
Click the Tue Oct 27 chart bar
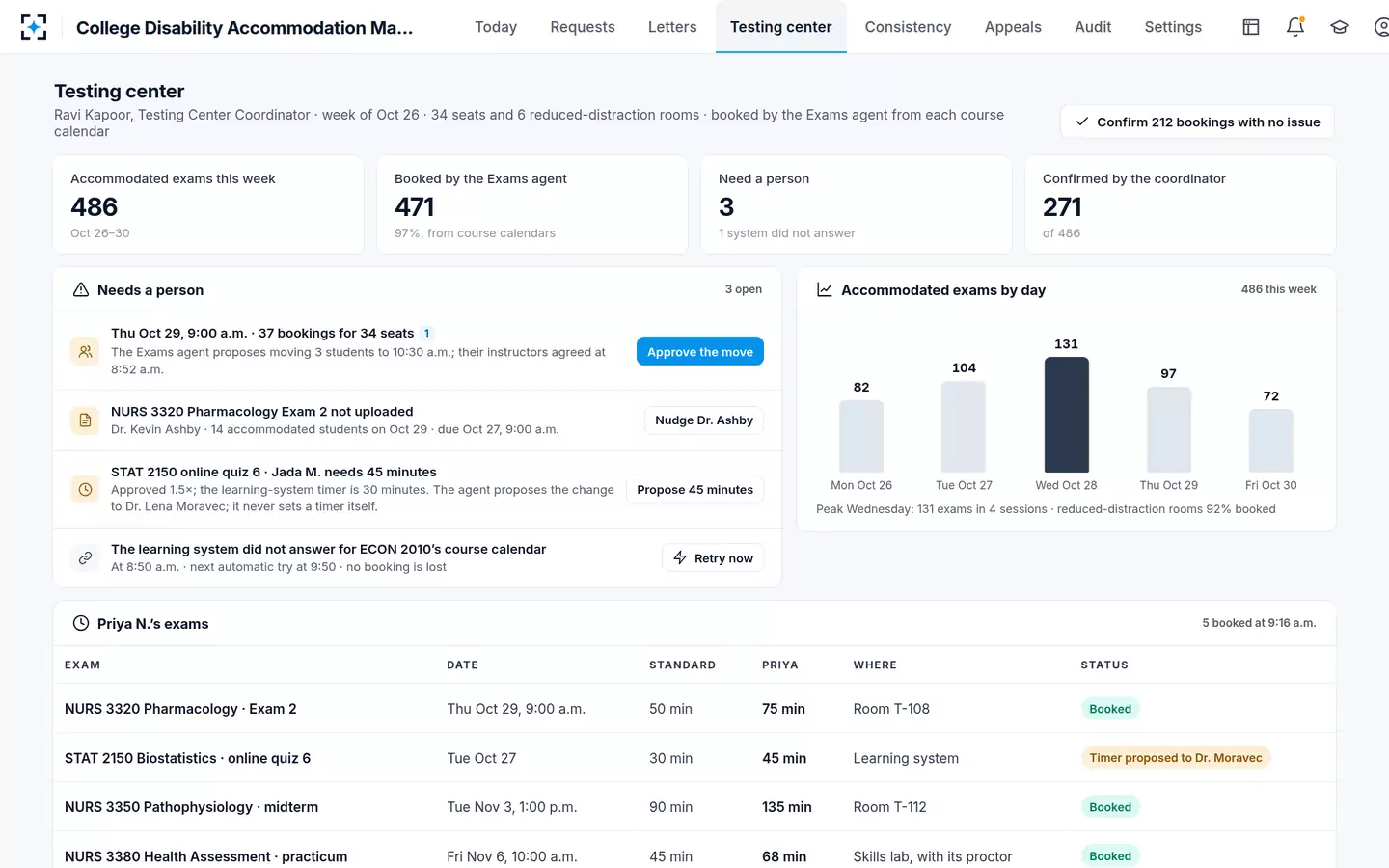(964, 426)
